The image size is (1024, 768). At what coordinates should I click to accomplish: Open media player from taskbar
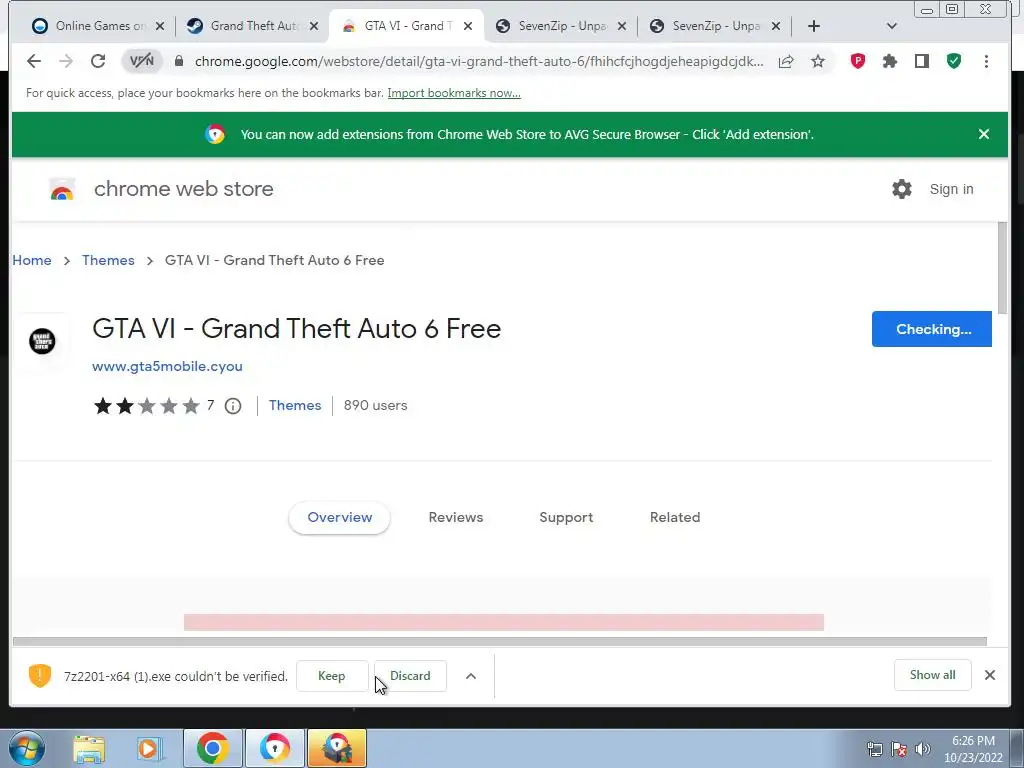pyautogui.click(x=148, y=748)
